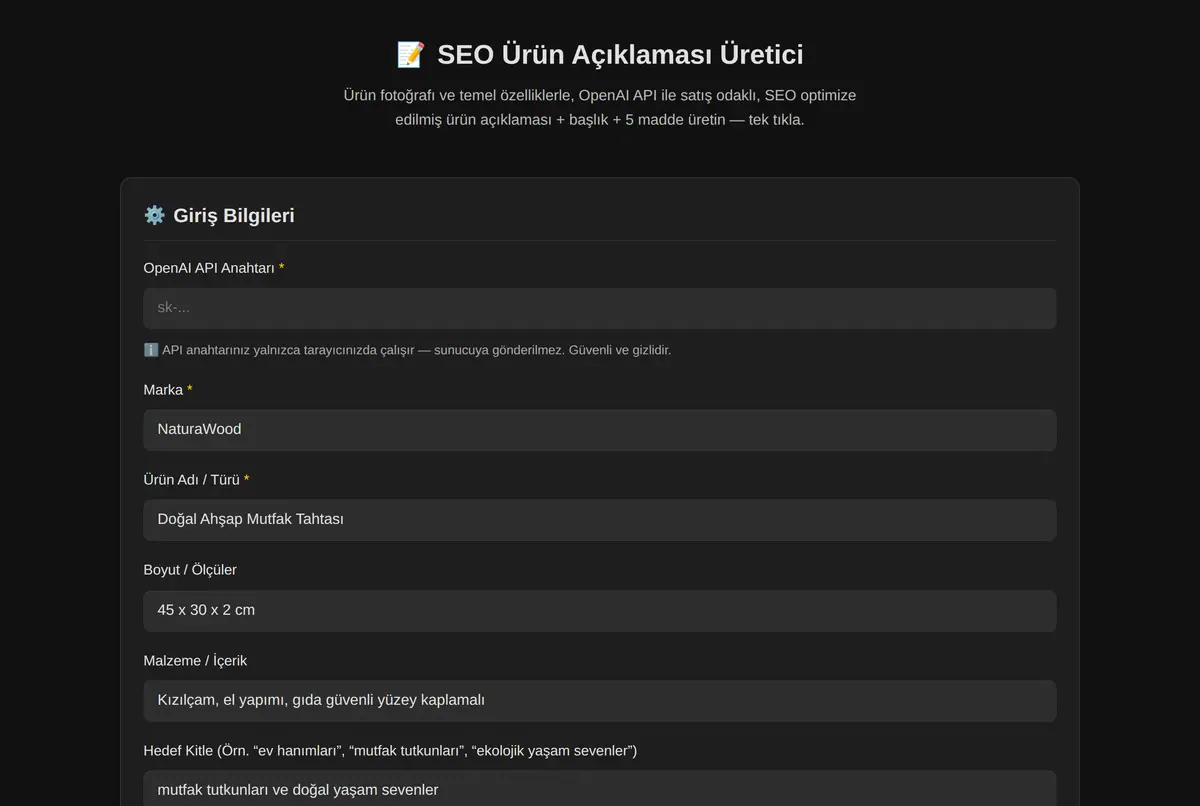This screenshot has width=1200, height=806.
Task: Click the OpenAI API key input field
Action: 600,308
